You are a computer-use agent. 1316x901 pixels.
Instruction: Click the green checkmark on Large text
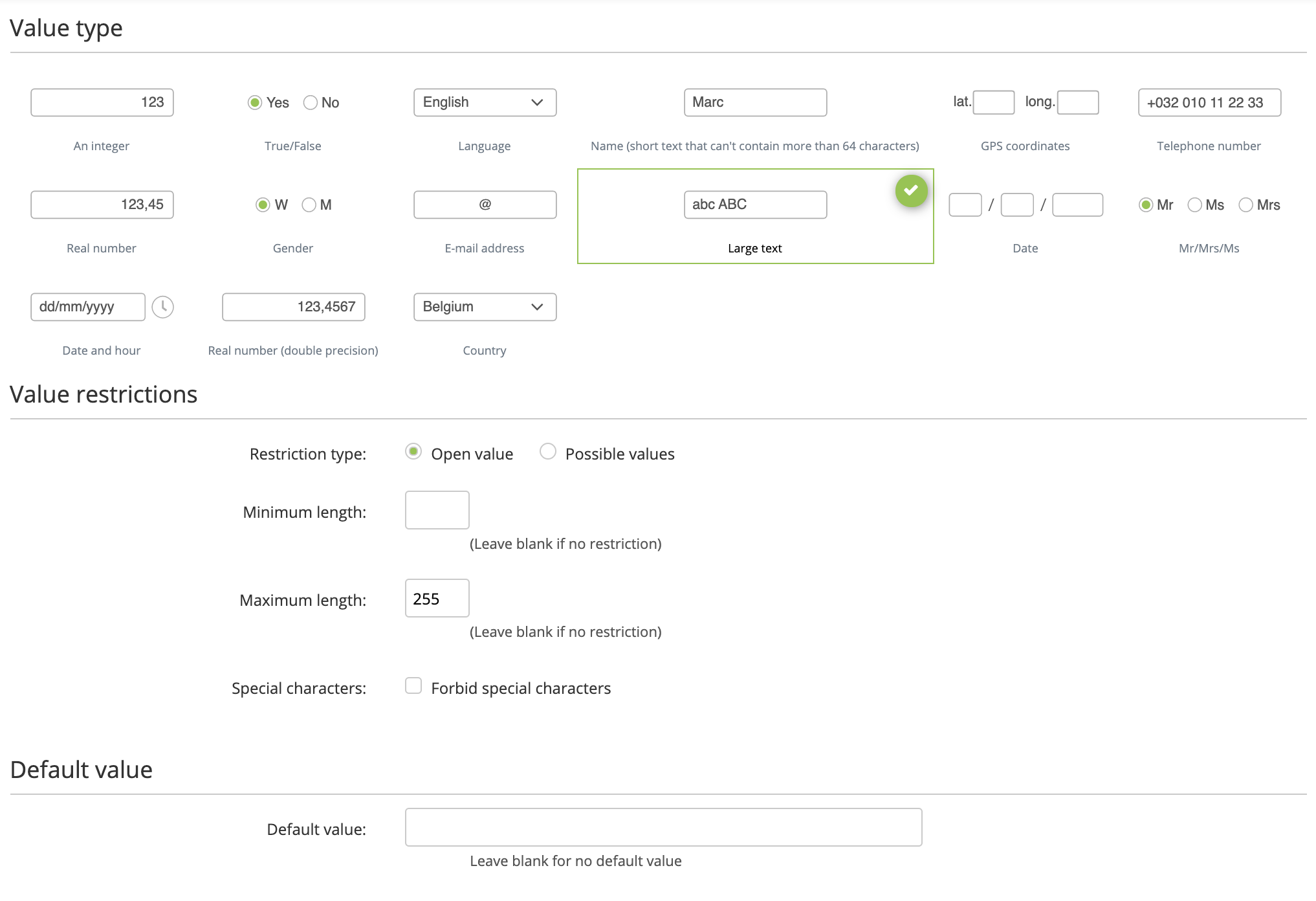click(x=911, y=191)
